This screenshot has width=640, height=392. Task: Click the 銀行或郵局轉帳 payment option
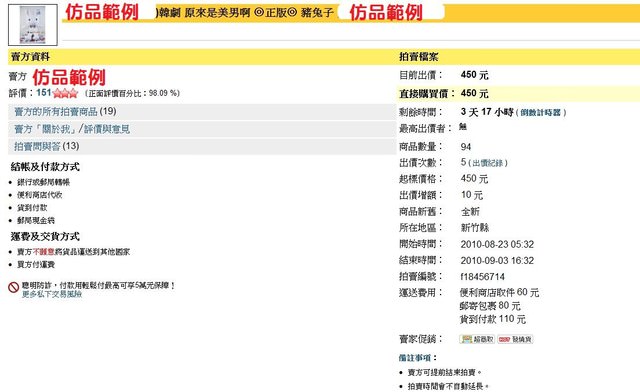coord(44,182)
